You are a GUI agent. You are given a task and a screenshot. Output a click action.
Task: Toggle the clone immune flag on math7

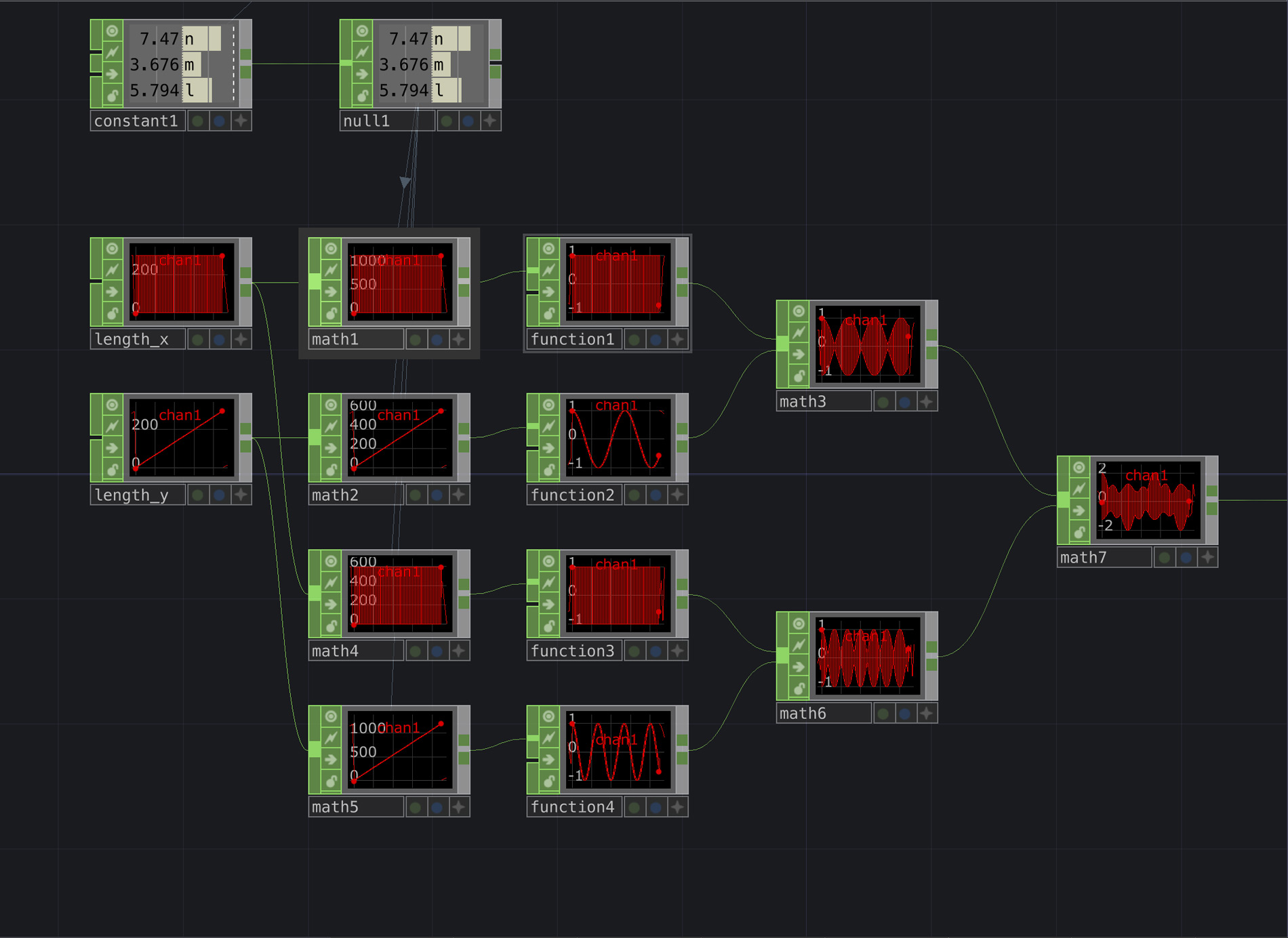point(1079,489)
